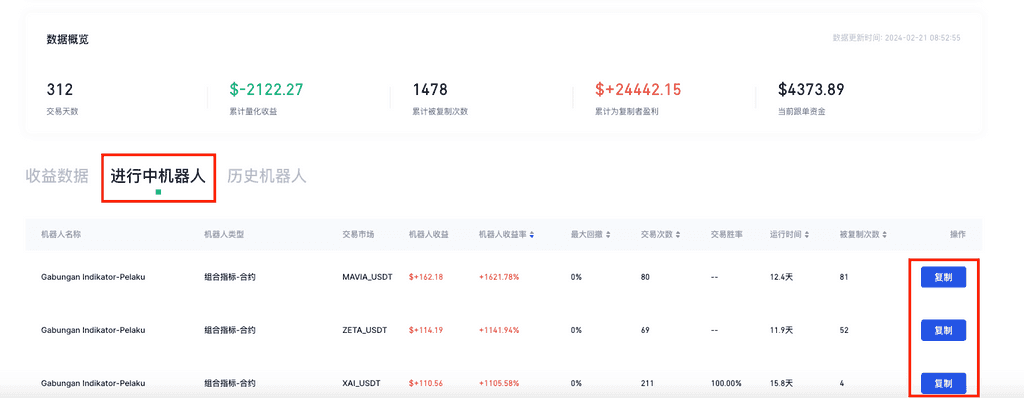Select 进行中机器人 tab
This screenshot has height=398, width=1024.
click(158, 176)
